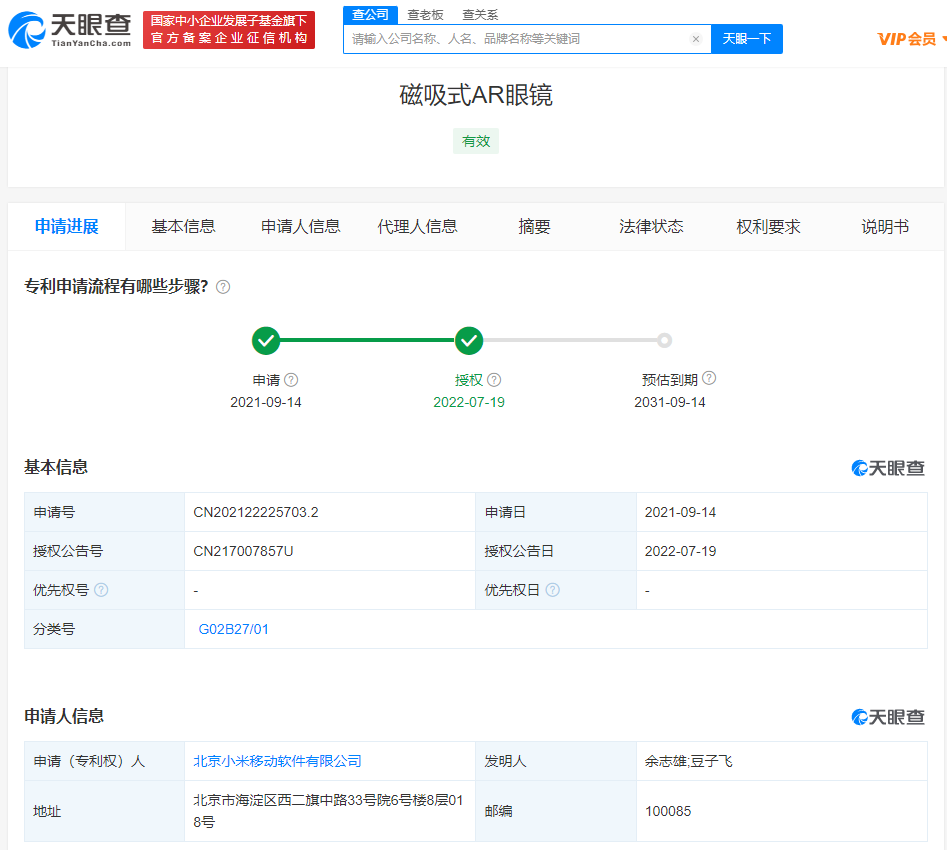Click the help icon beside 优先权日
The height and width of the screenshot is (850, 947).
pos(553,590)
